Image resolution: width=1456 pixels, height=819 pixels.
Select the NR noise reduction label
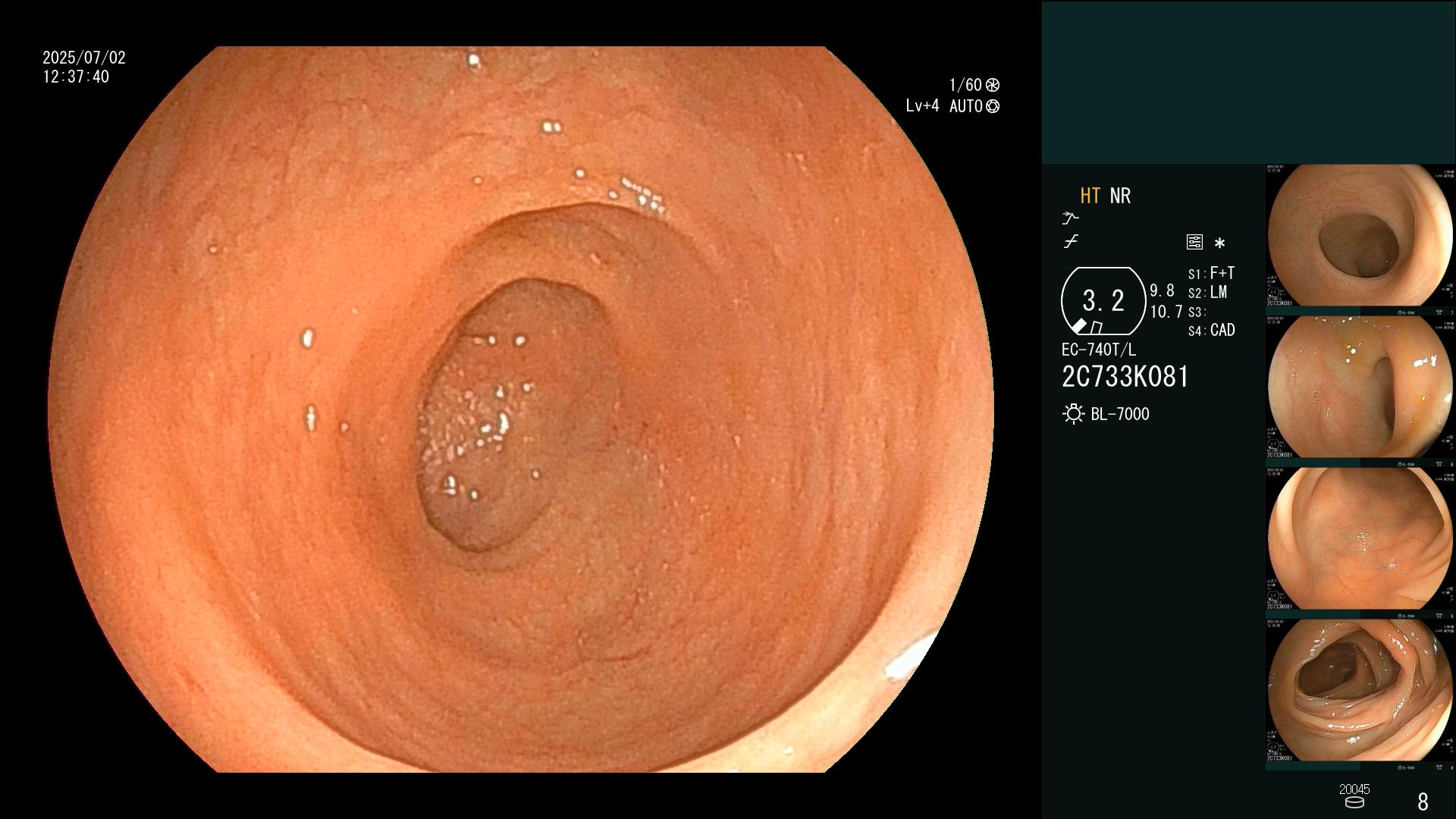(1120, 196)
